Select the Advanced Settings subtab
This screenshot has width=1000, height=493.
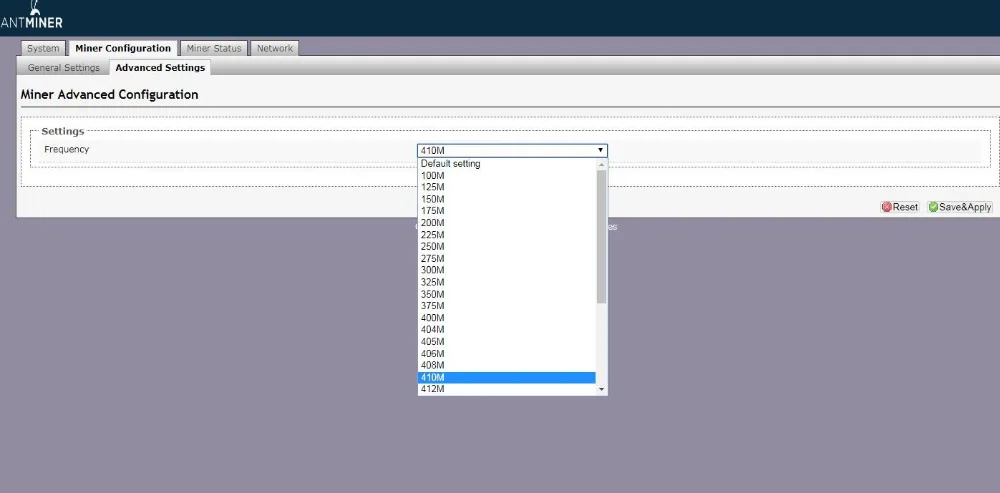pyautogui.click(x=160, y=68)
